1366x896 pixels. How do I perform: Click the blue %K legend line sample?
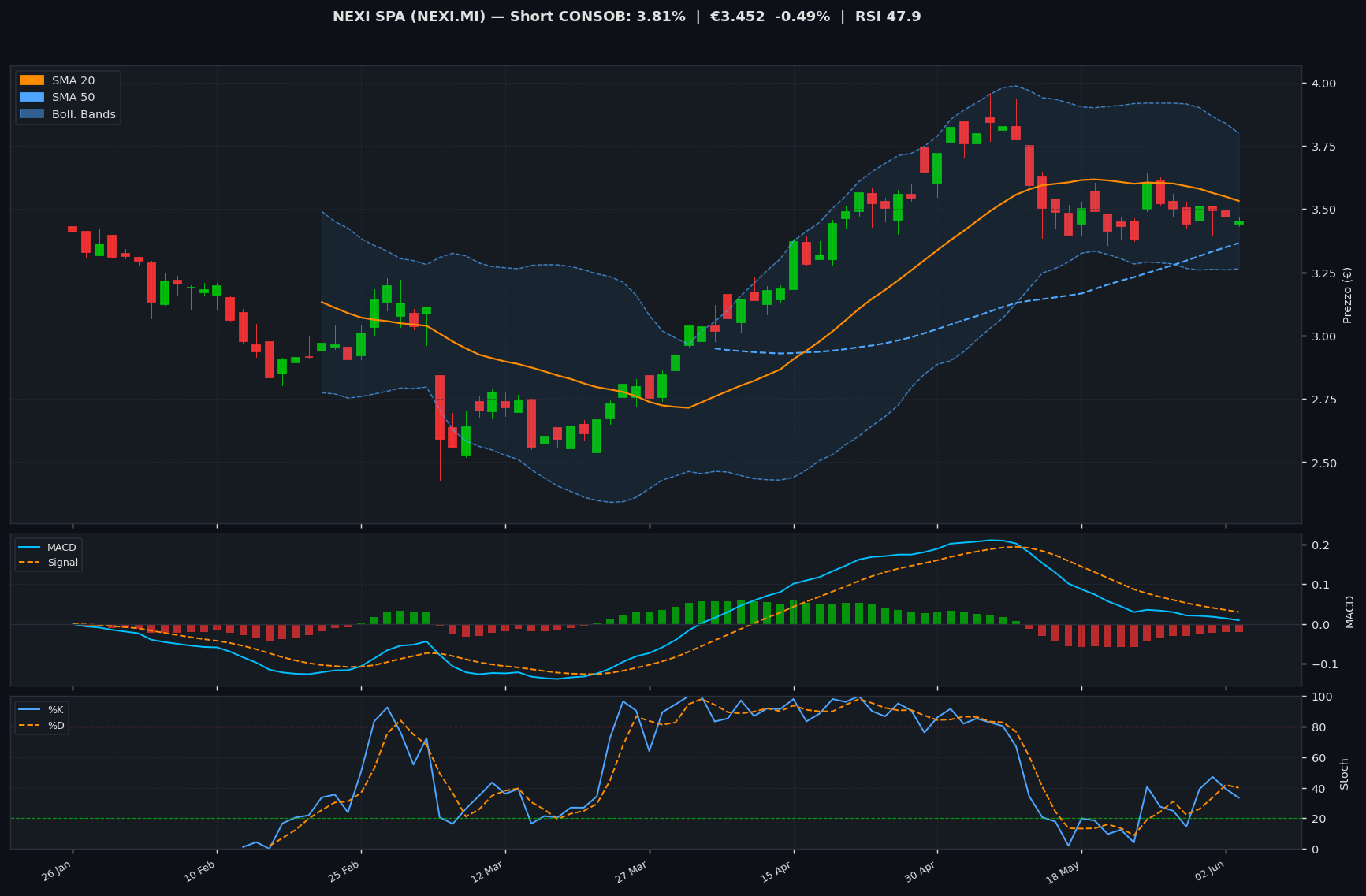[x=30, y=710]
